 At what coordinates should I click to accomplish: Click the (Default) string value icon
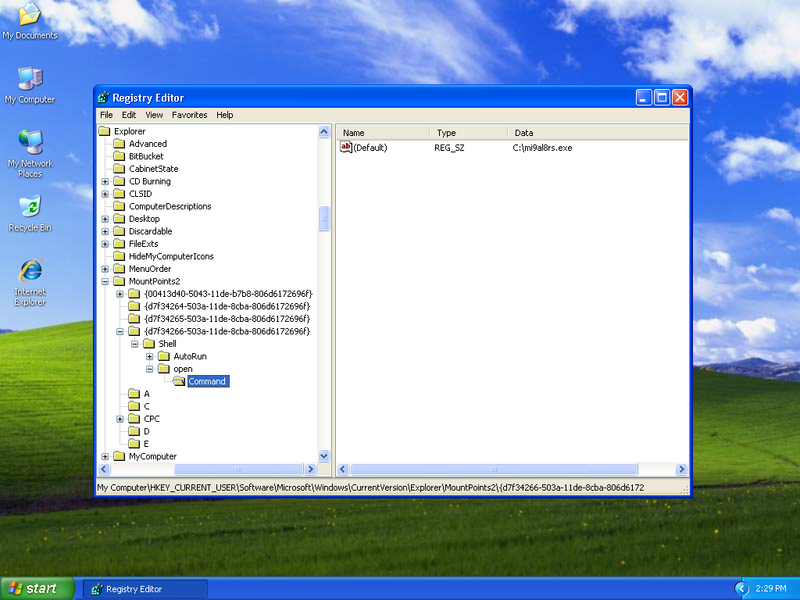346,147
